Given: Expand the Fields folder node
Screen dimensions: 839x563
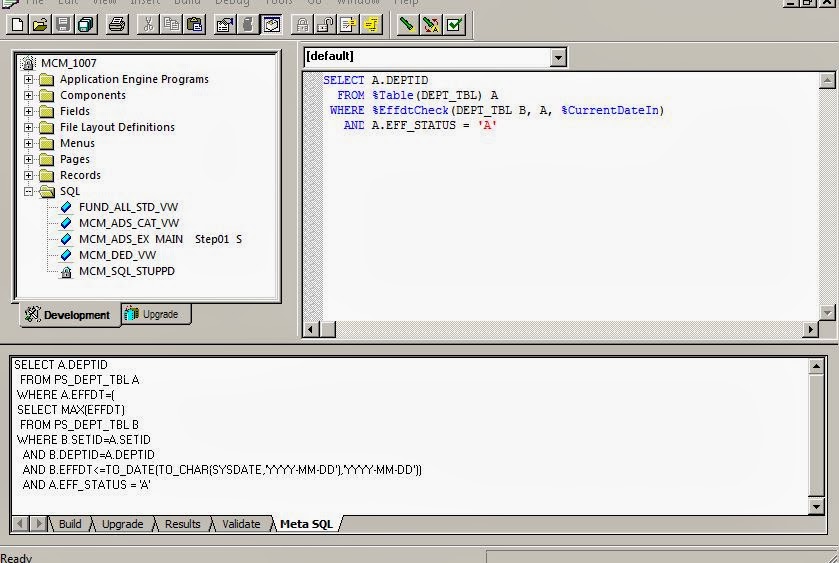Looking at the screenshot, I should coord(28,111).
